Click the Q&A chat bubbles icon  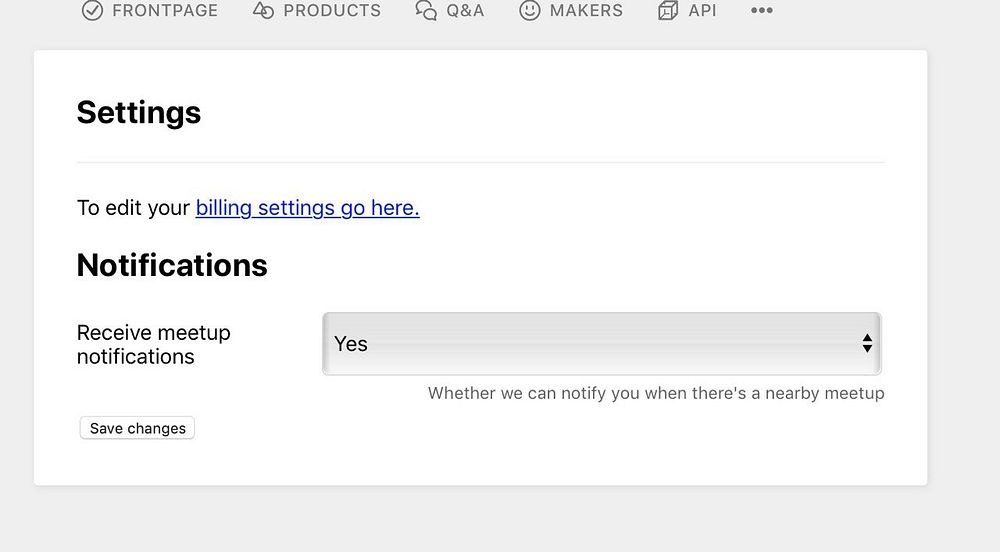coord(426,11)
